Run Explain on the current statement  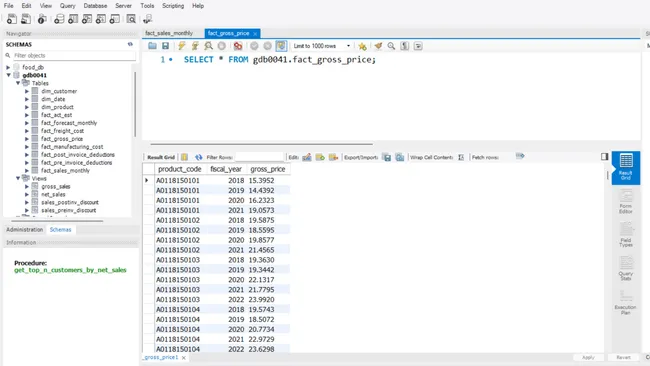pyautogui.click(x=208, y=46)
